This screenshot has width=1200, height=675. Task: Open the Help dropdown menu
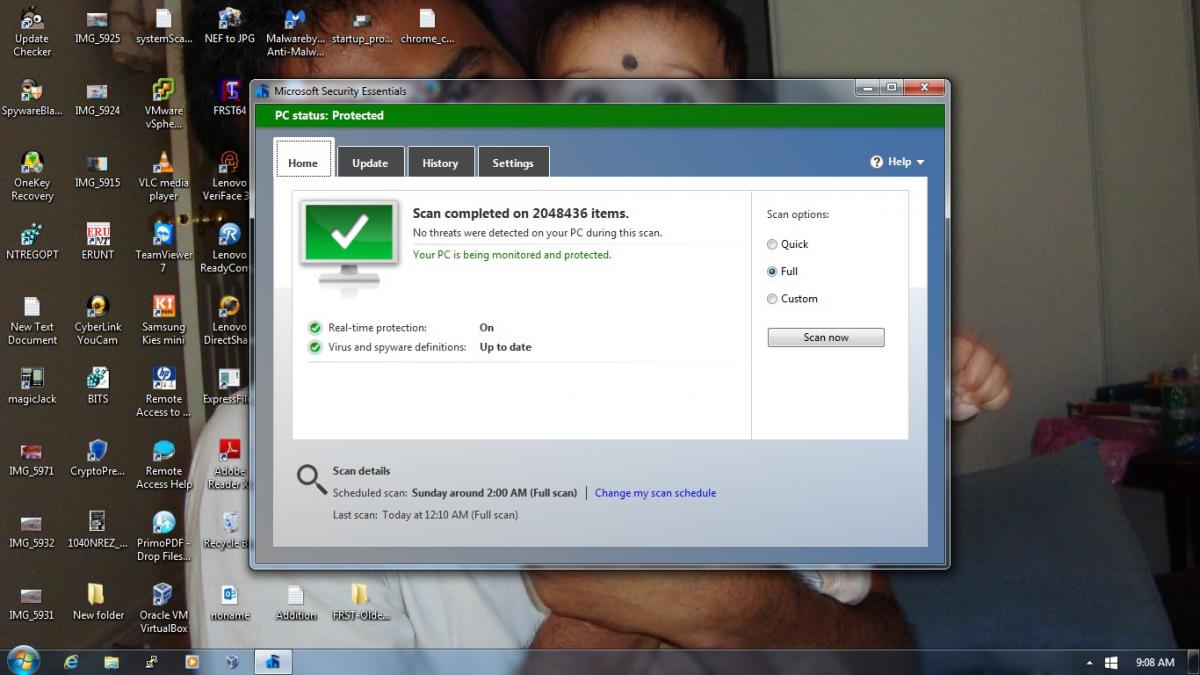pyautogui.click(x=897, y=162)
